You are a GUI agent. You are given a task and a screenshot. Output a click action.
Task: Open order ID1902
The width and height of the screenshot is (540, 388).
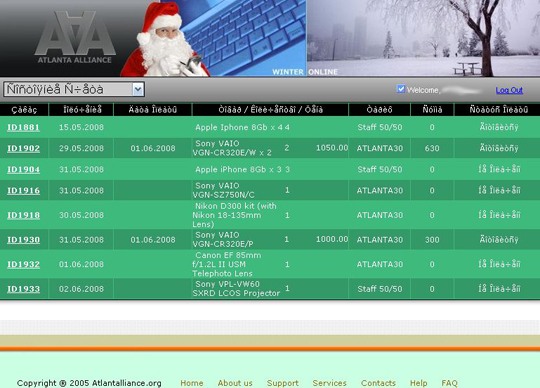click(x=23, y=148)
